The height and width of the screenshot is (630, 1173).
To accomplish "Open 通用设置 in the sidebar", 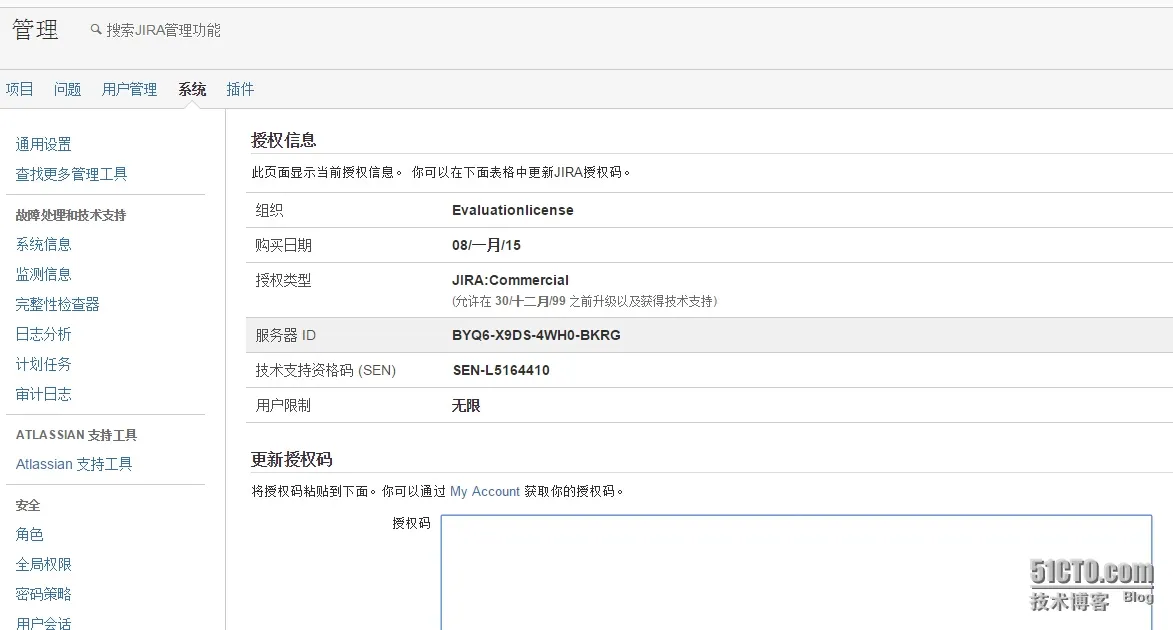I will 43,144.
